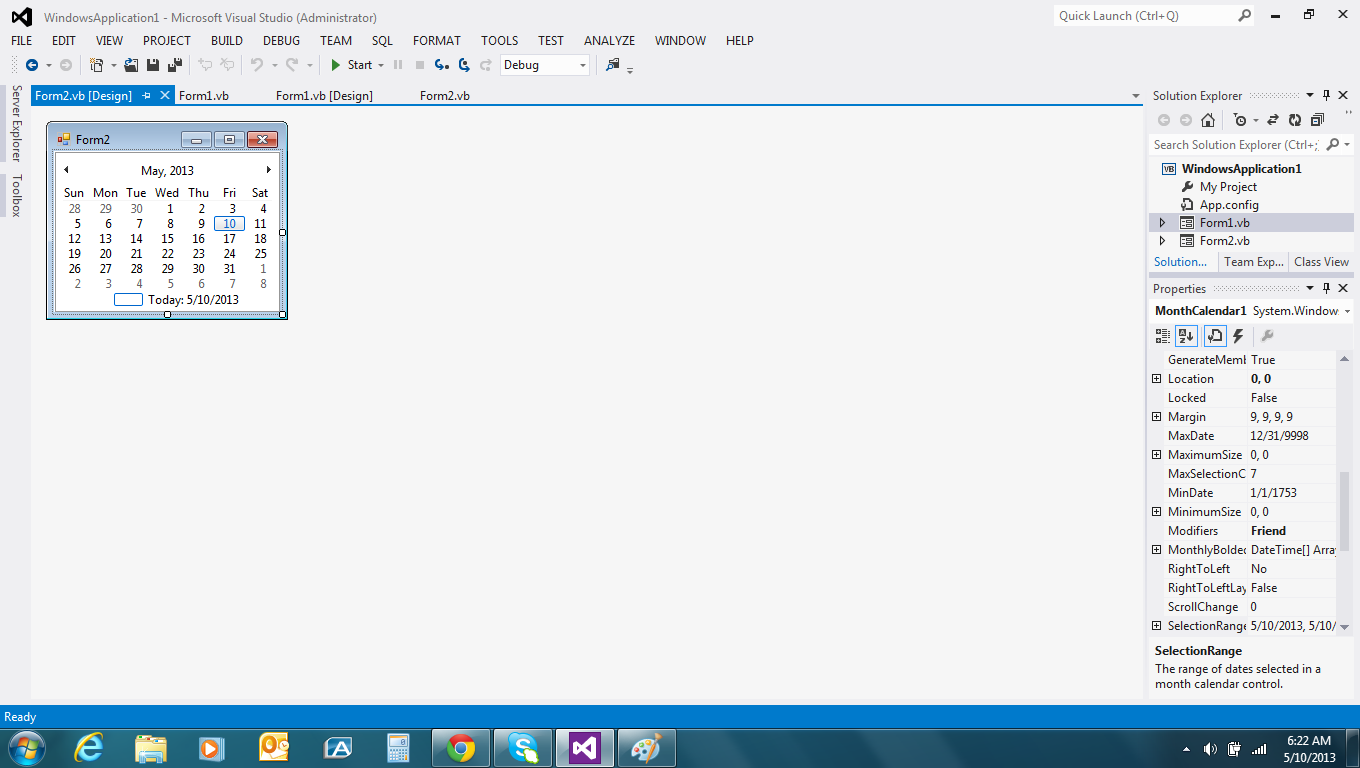Switch to Form2.vb code tab

(445, 96)
